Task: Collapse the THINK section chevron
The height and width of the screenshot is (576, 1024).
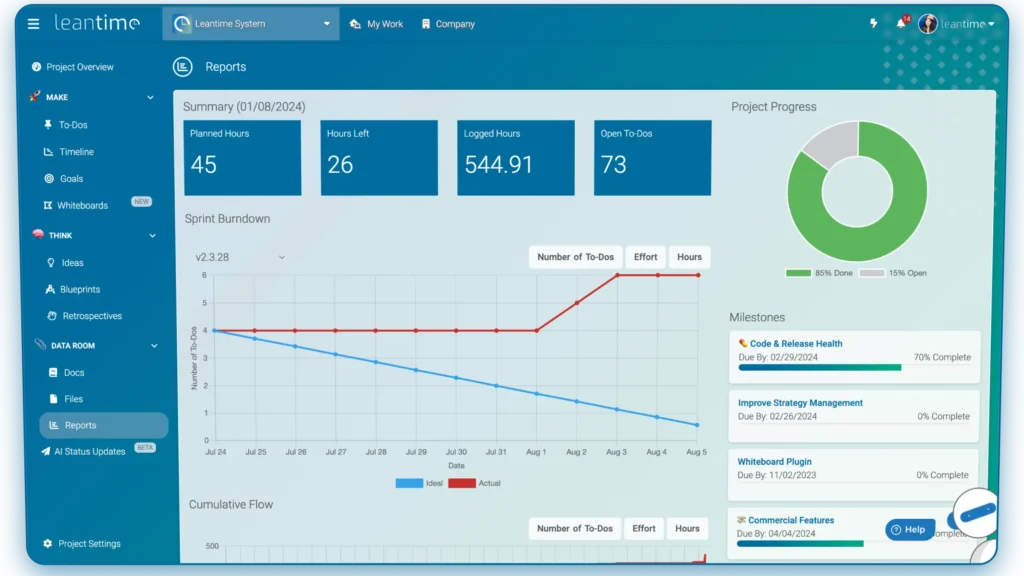Action: [x=152, y=236]
